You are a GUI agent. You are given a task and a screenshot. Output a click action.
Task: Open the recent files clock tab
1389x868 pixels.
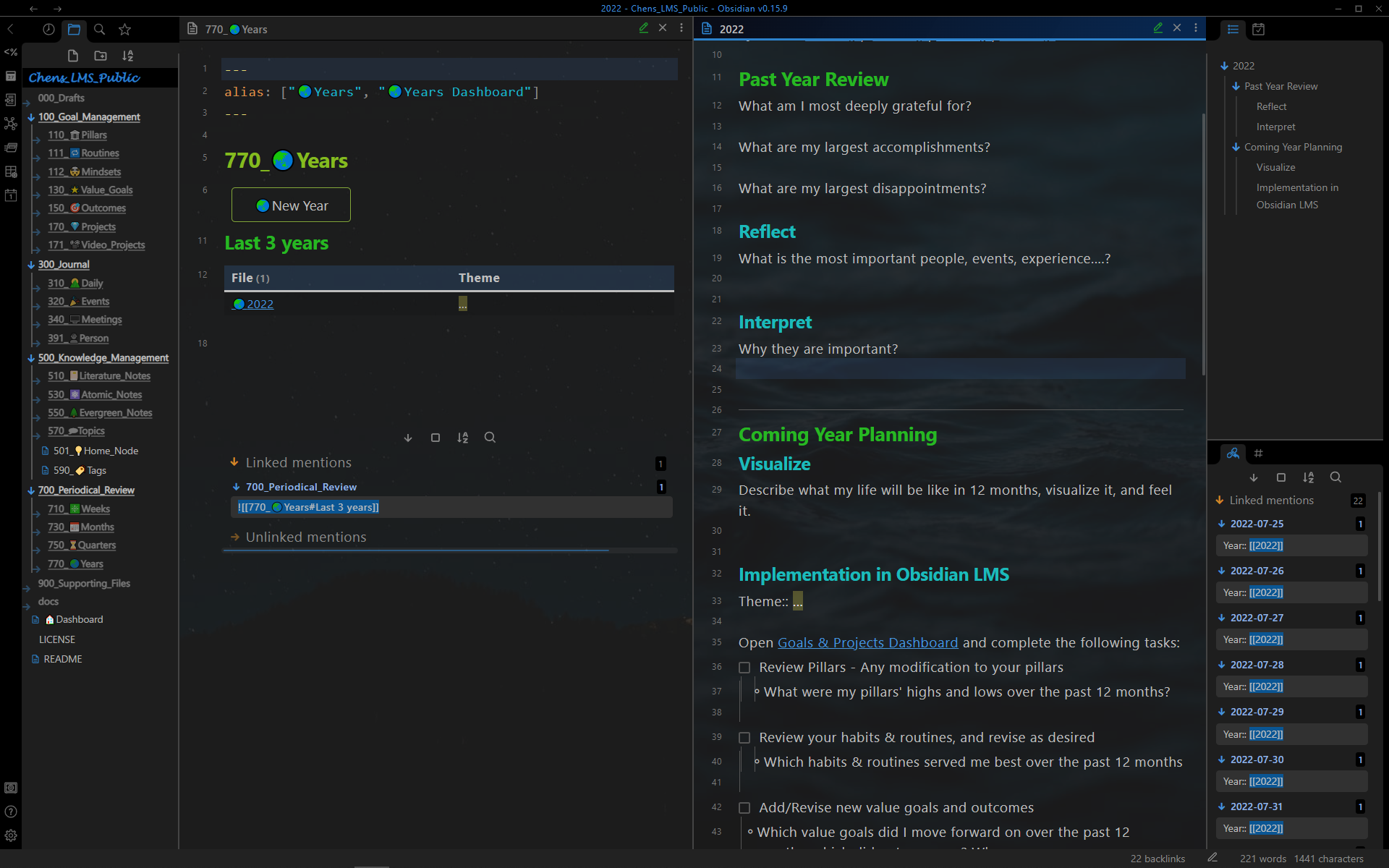tap(48, 30)
